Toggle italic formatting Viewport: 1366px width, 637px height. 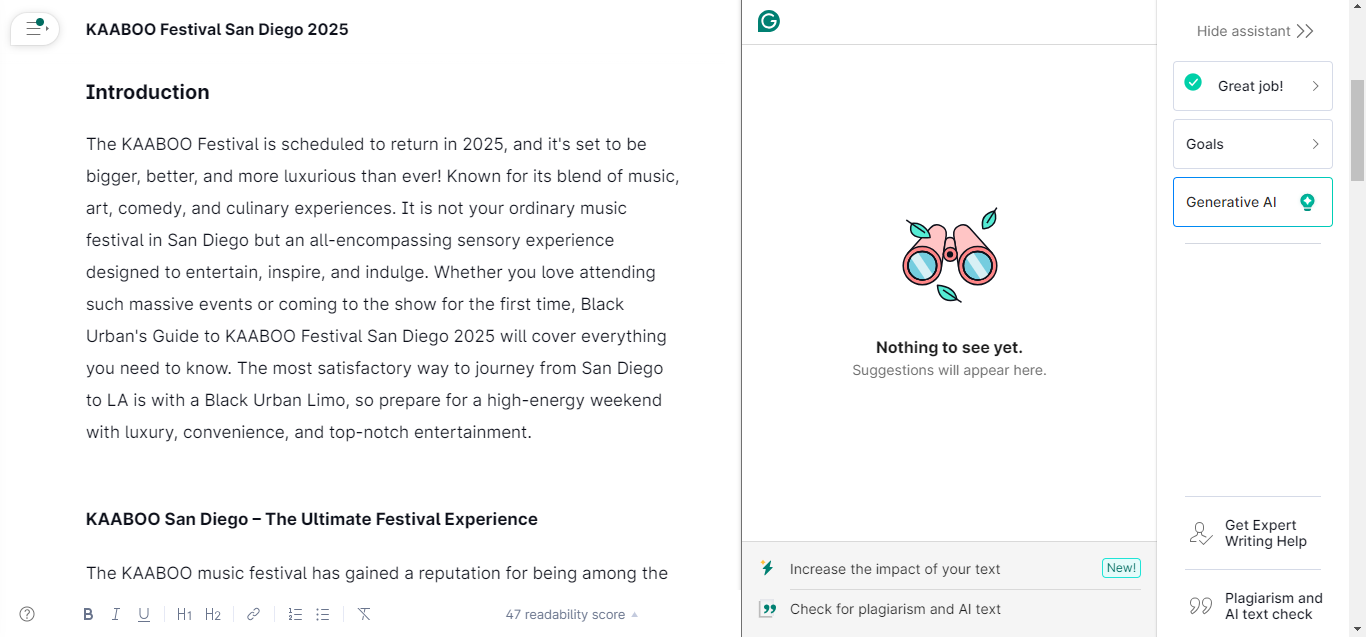coord(116,614)
